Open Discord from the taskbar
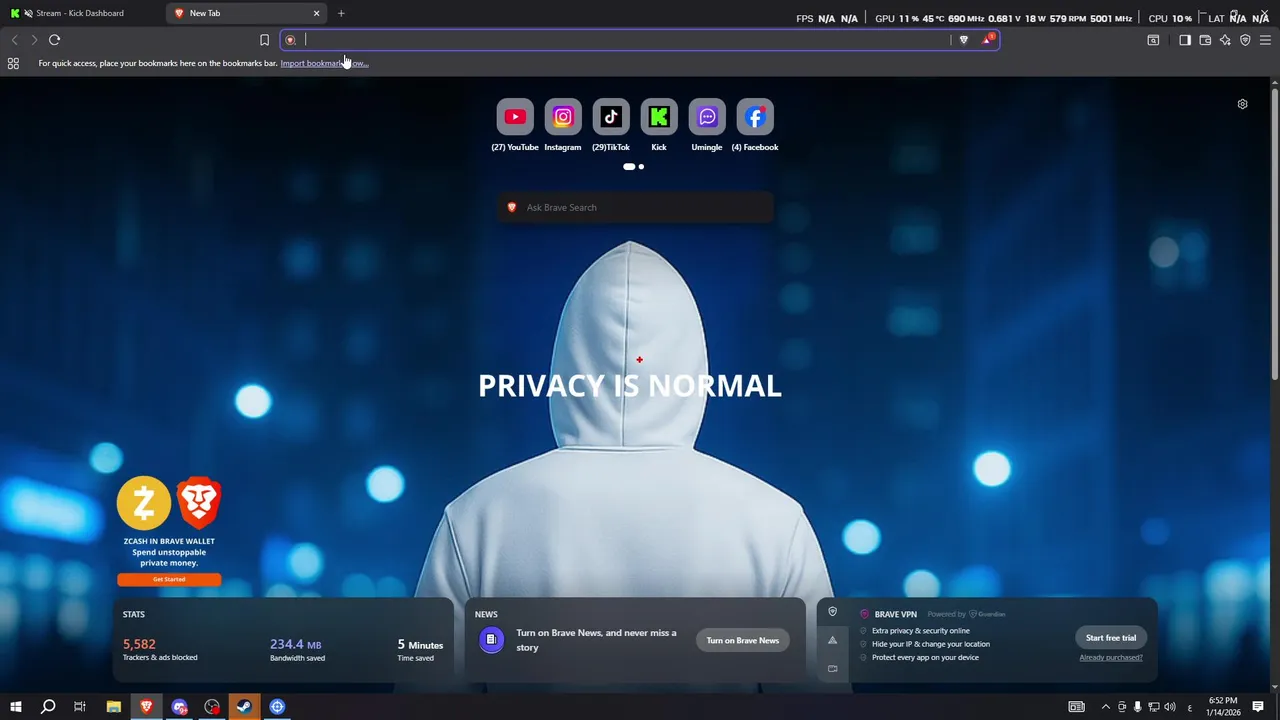Viewport: 1280px width, 720px height. coord(180,707)
